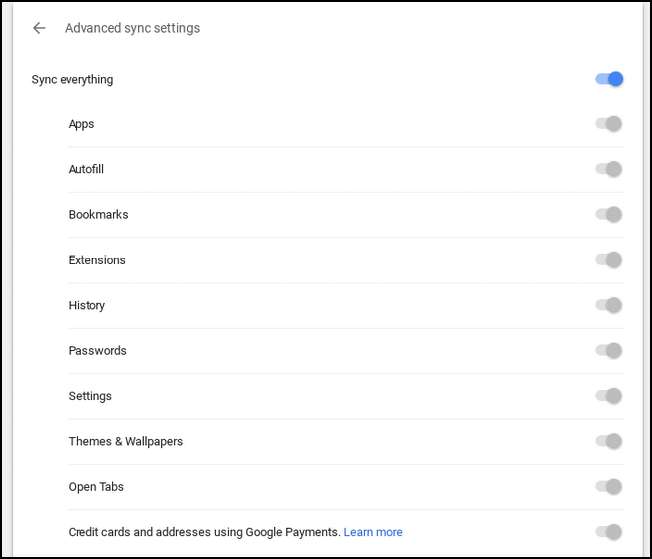Toggle the Apps sync switch
Screen dimensions: 652x559
click(609, 124)
